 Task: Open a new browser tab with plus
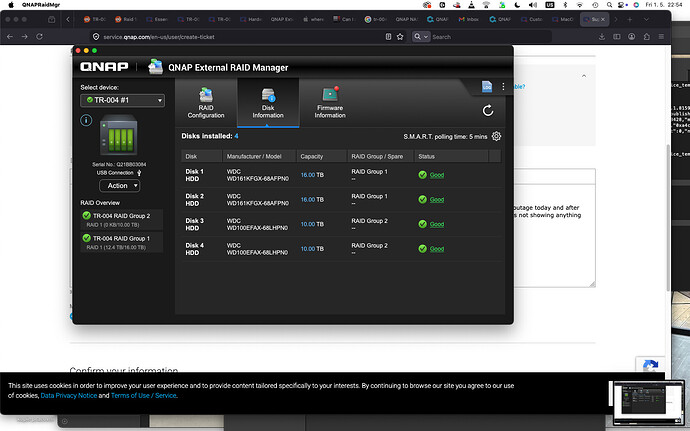tap(630, 19)
